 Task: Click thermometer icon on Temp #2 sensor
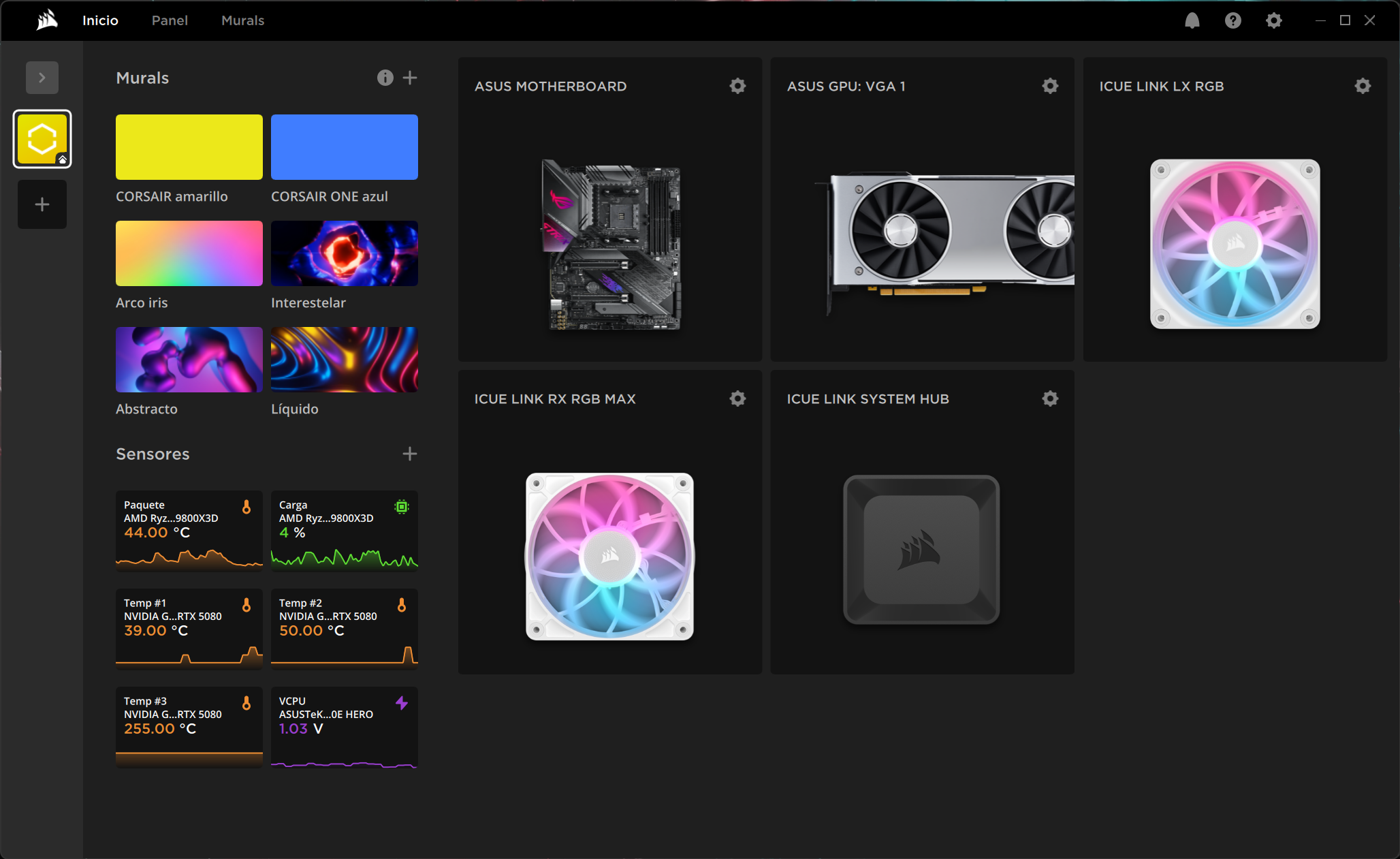point(402,605)
